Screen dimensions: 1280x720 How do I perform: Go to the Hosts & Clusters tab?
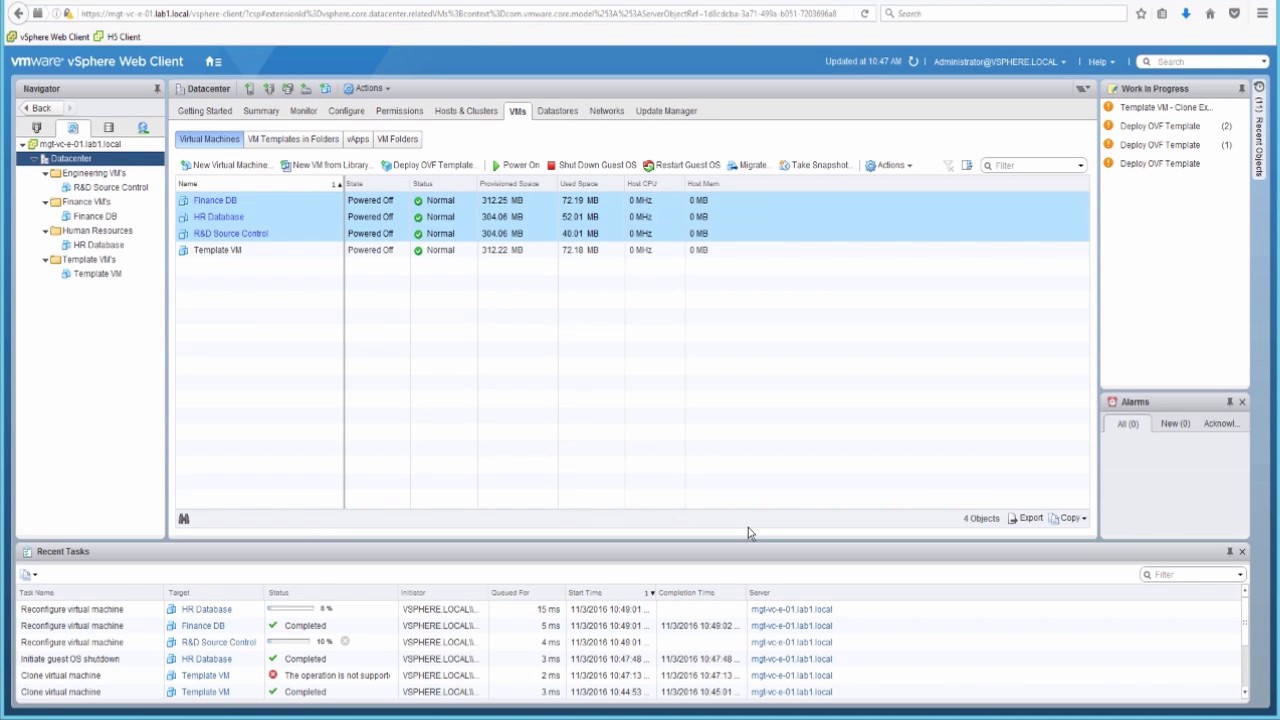coord(466,111)
